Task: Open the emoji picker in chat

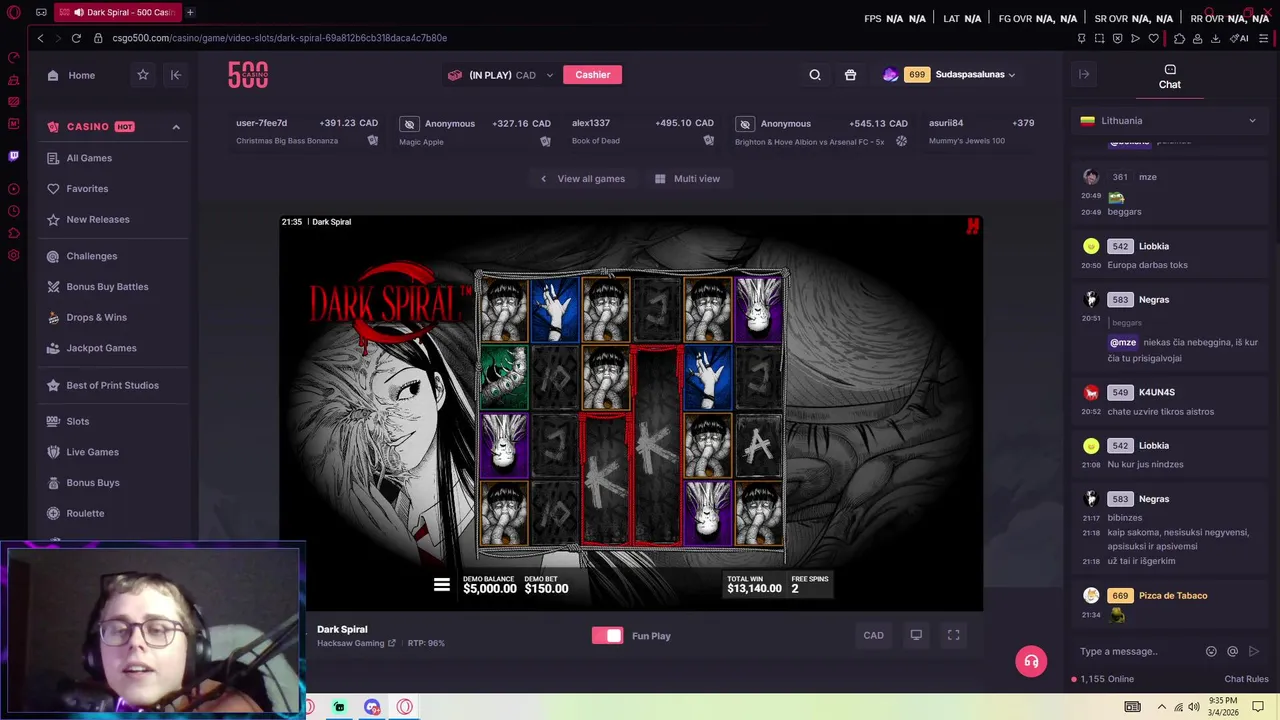Action: (x=1211, y=652)
